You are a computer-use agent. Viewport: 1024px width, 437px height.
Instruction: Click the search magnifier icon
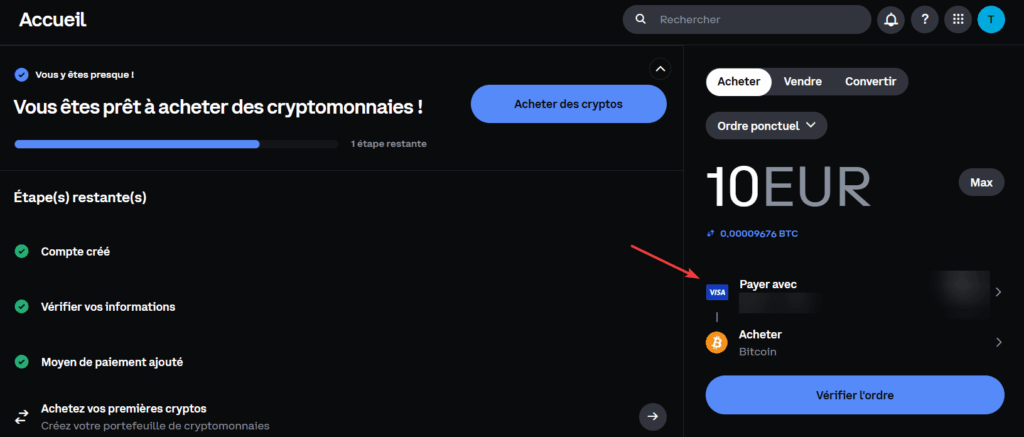[641, 20]
